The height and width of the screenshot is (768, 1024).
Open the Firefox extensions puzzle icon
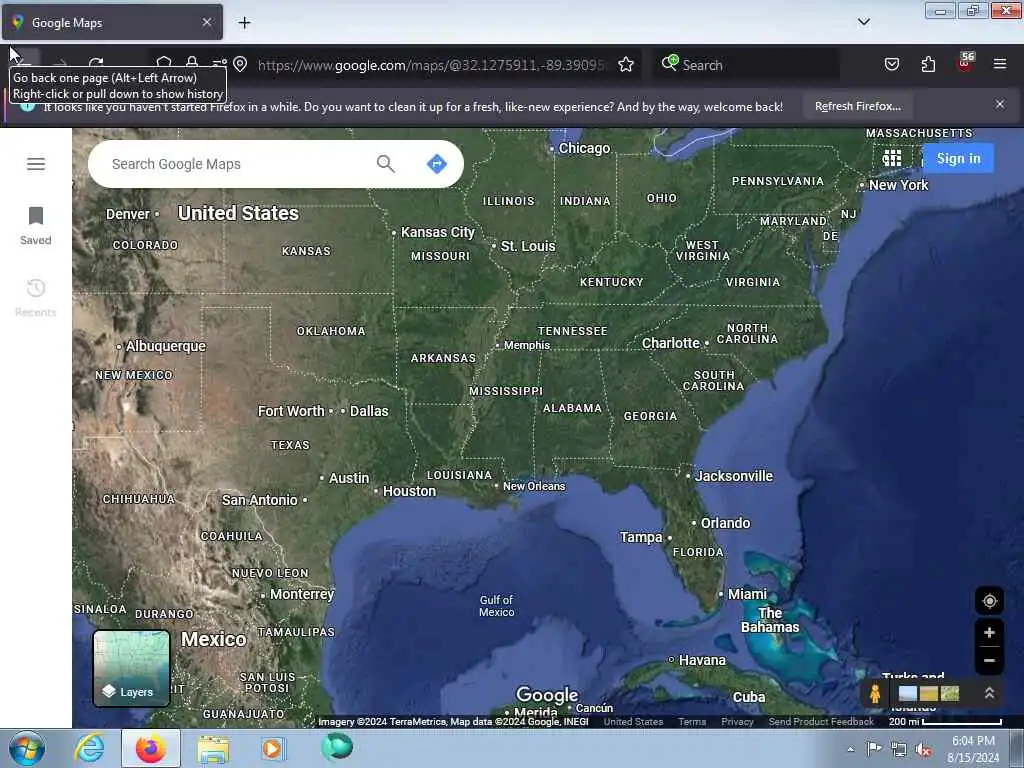(928, 64)
